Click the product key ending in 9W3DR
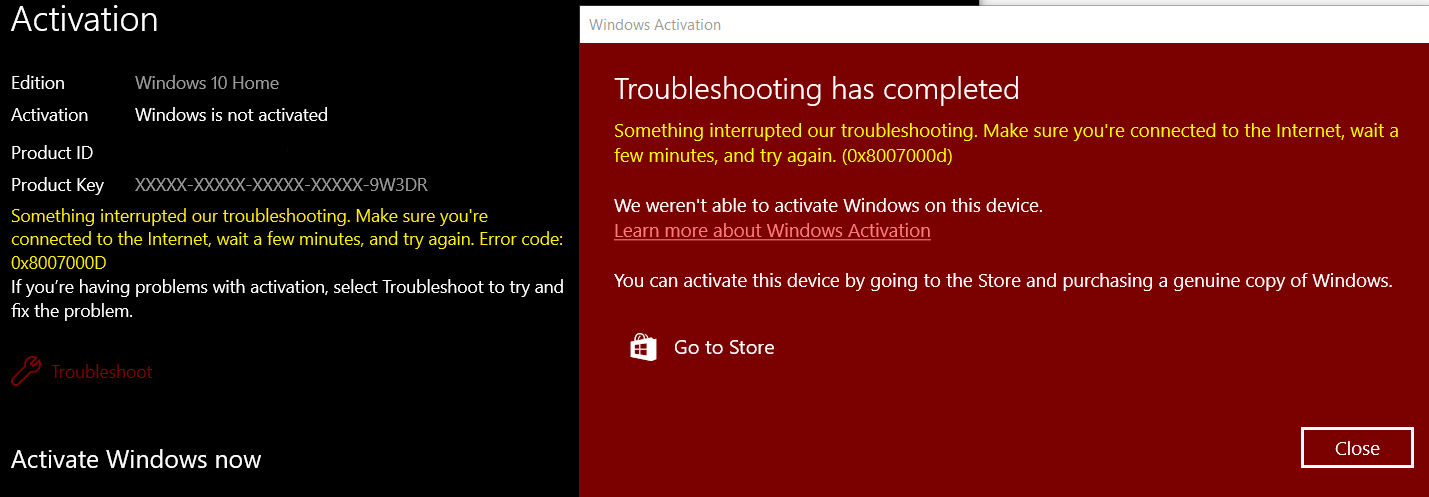Viewport: 1429px width, 497px height. [282, 185]
